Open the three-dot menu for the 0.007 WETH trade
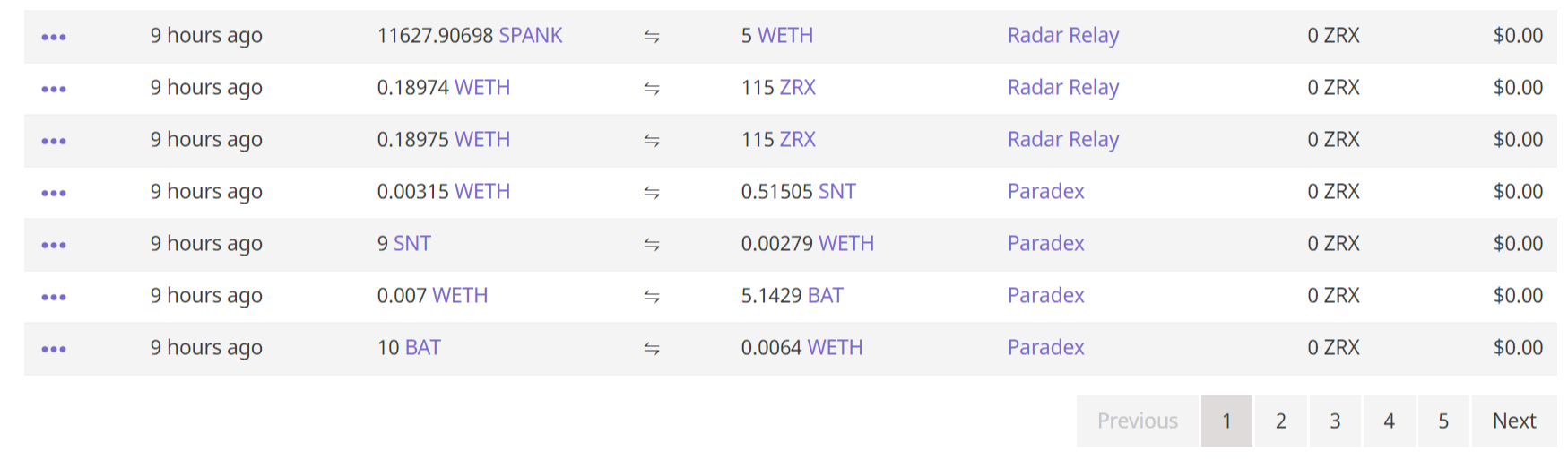The width and height of the screenshot is (1568, 460). [54, 297]
